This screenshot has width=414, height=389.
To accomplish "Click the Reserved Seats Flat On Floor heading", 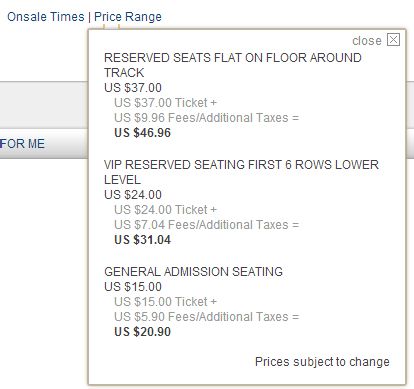I will (233, 65).
